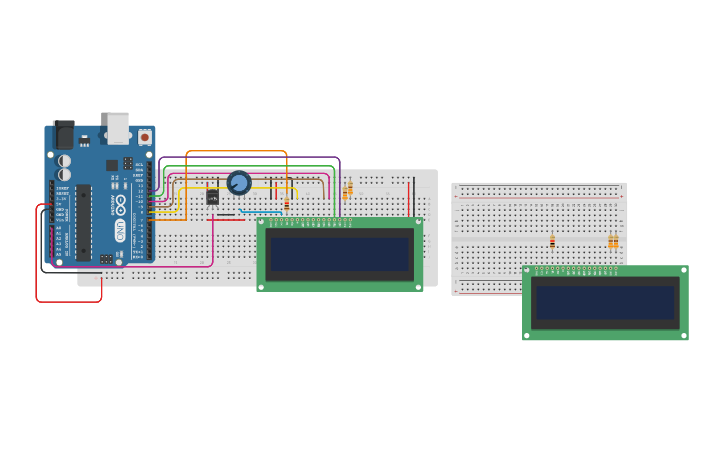Click the Arduino ATmega microcontroller chip
This screenshot has width=725, height=453.
[x=84, y=221]
